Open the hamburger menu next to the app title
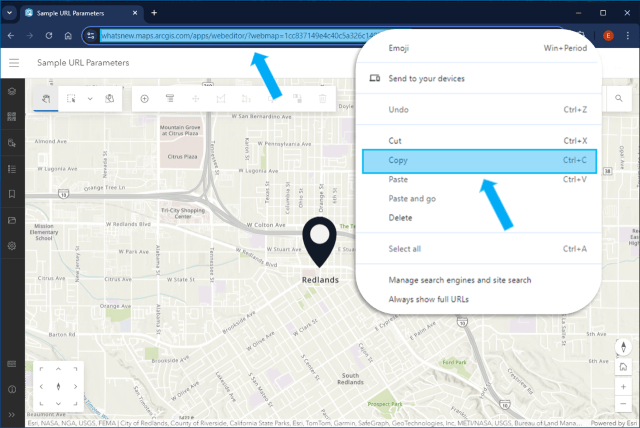Screen dimensions: 640x428 14,62
